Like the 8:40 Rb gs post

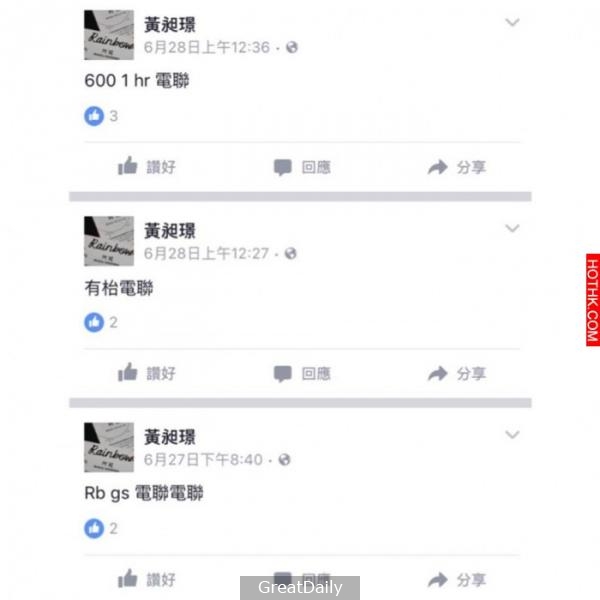pos(147,579)
